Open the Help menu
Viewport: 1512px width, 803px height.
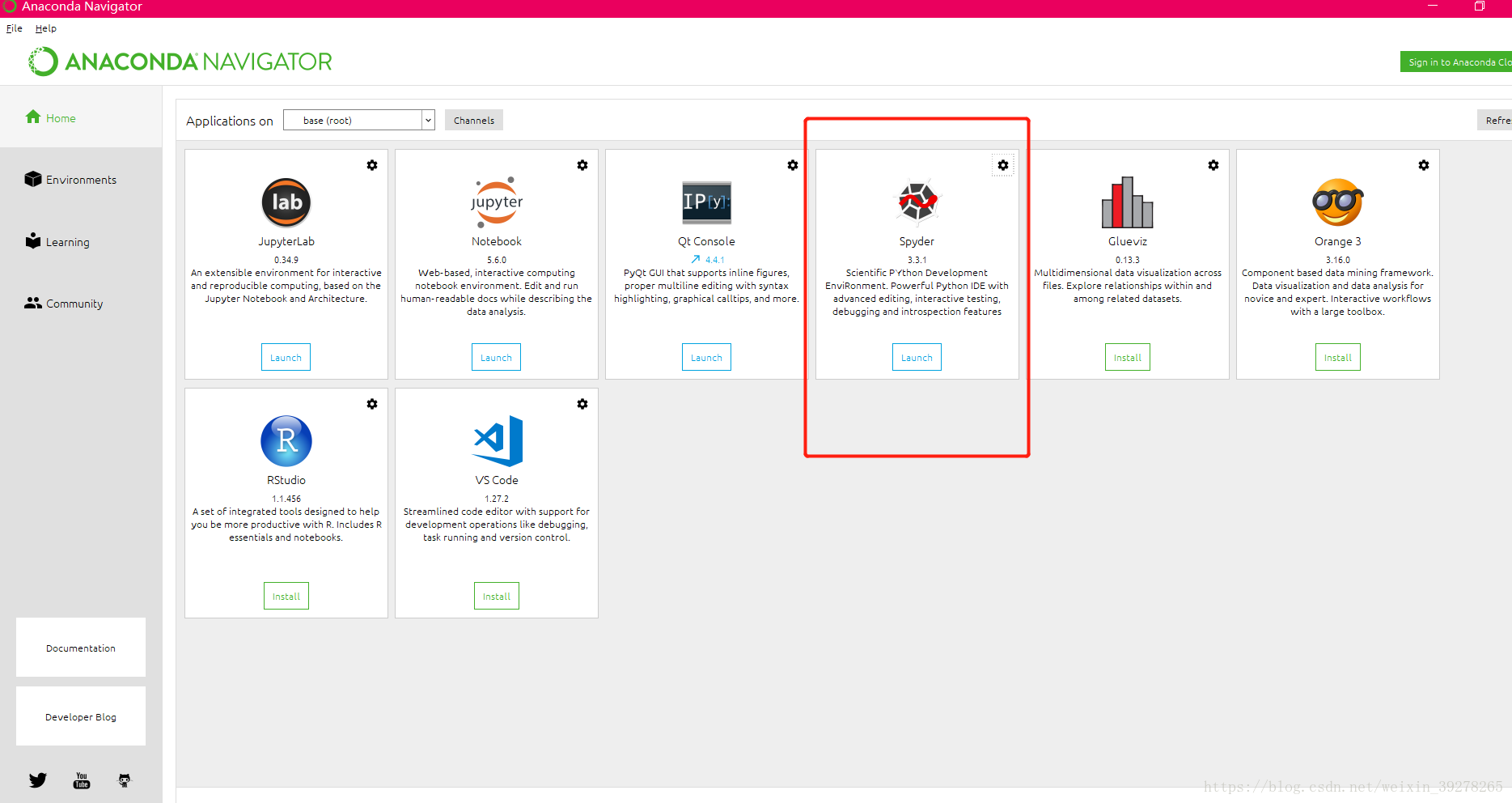[x=46, y=28]
